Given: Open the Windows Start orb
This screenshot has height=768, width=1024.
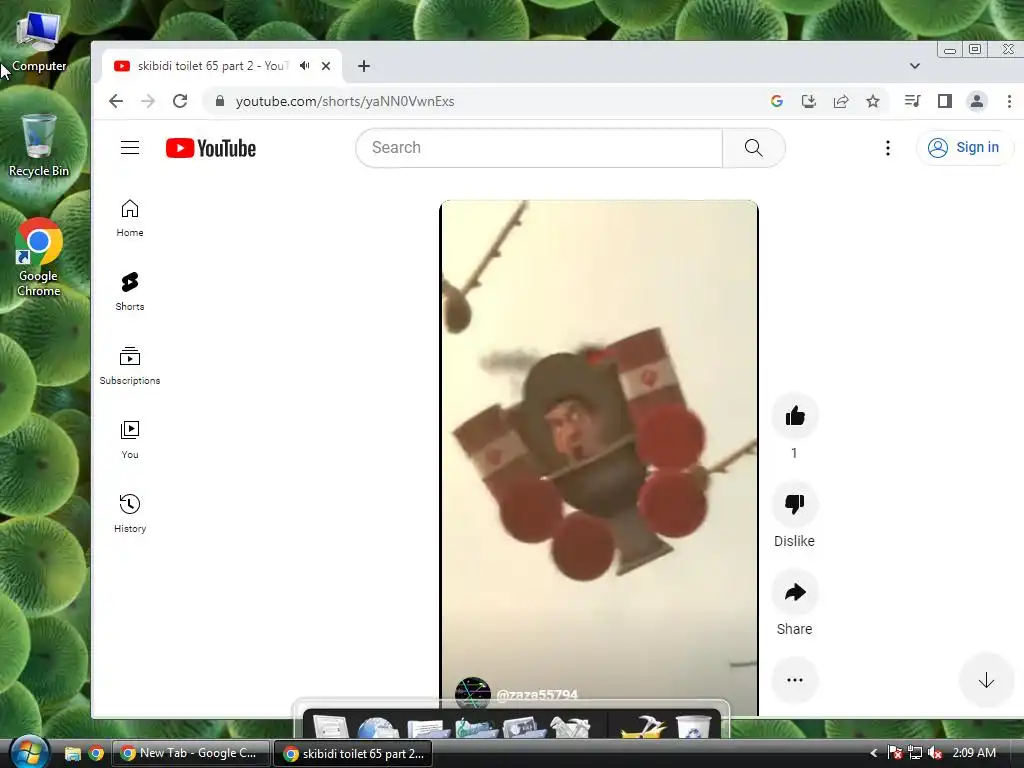Looking at the screenshot, I should [29, 752].
